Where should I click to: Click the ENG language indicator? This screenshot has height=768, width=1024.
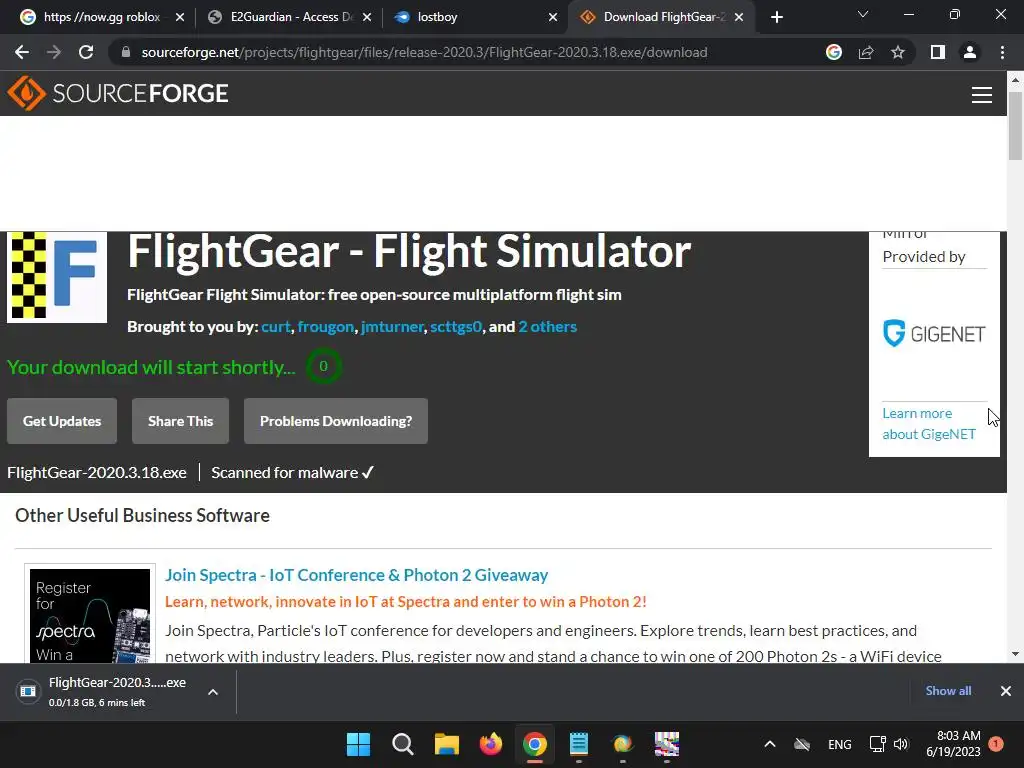click(x=839, y=744)
